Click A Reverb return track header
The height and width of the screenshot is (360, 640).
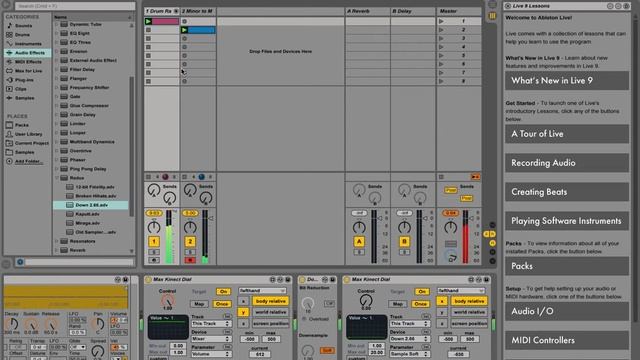pyautogui.click(x=367, y=11)
